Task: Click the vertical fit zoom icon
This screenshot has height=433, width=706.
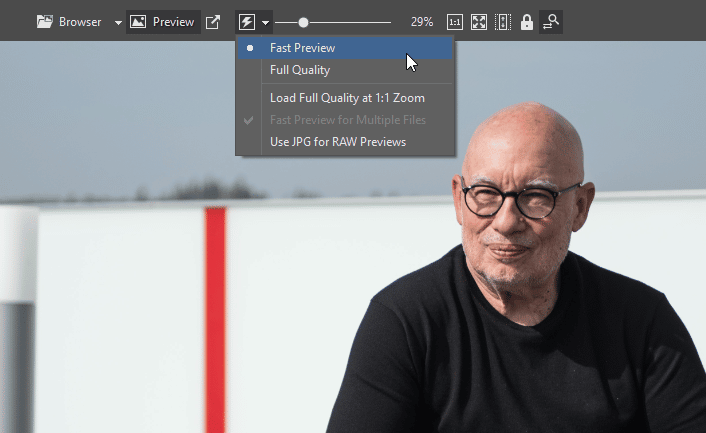Action: 502,22
